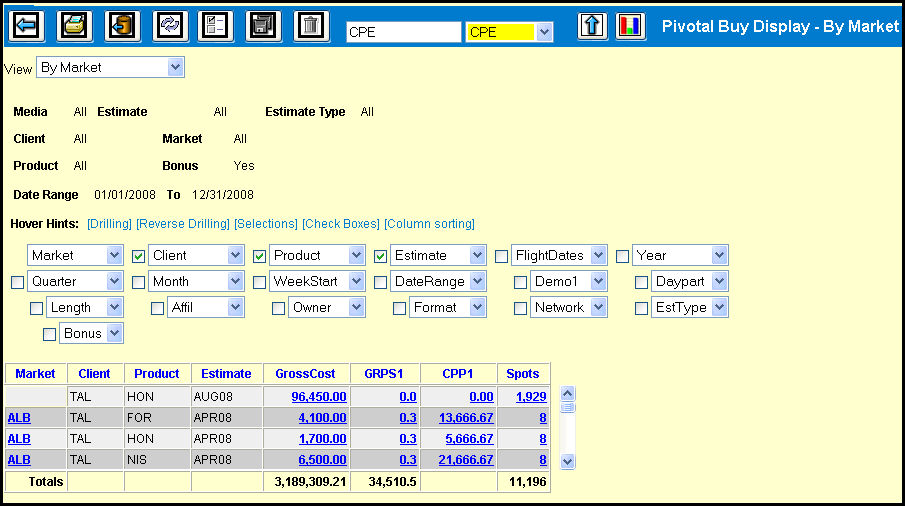Check the WeekStart checkbox
This screenshot has height=506, width=905.
tap(260, 282)
